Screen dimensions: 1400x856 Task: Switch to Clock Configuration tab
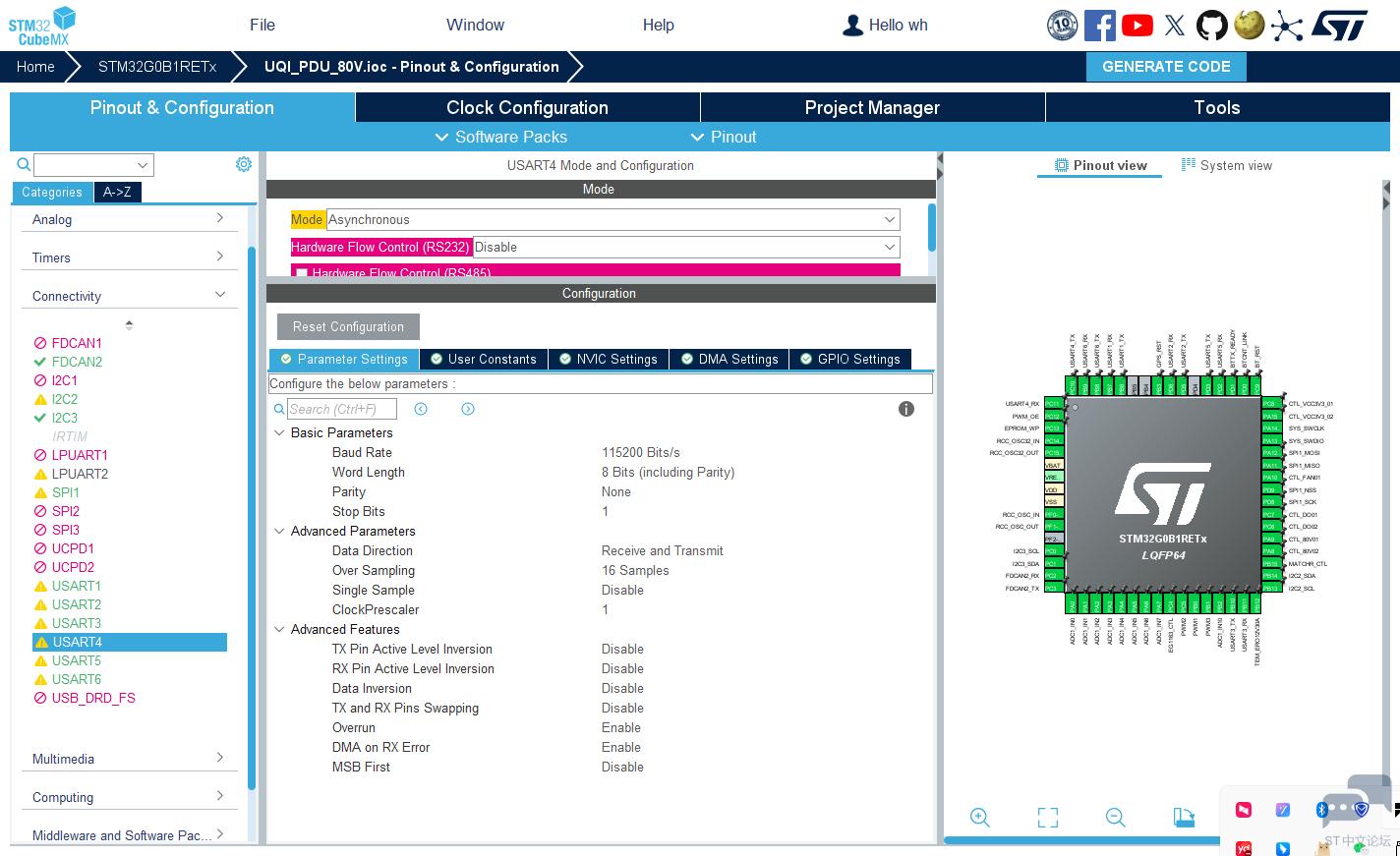(527, 107)
